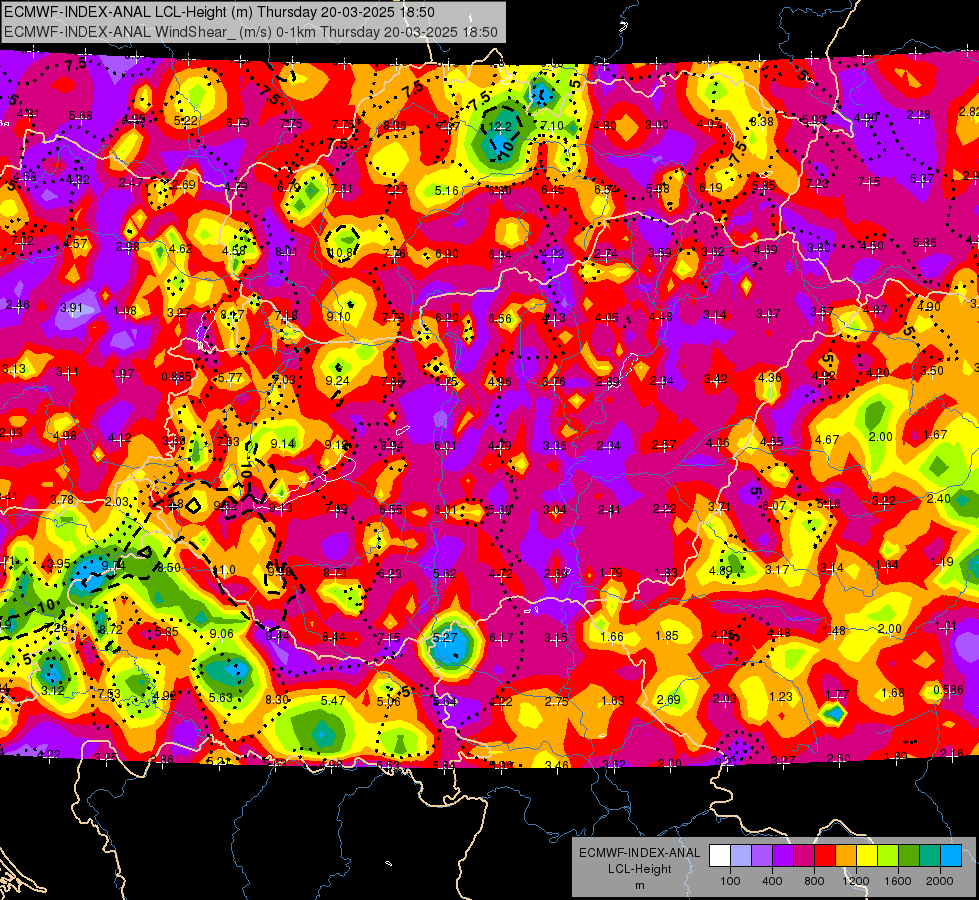Click the 4.67 wind shear value
Viewport: 979px width, 900px height.
coord(827,440)
